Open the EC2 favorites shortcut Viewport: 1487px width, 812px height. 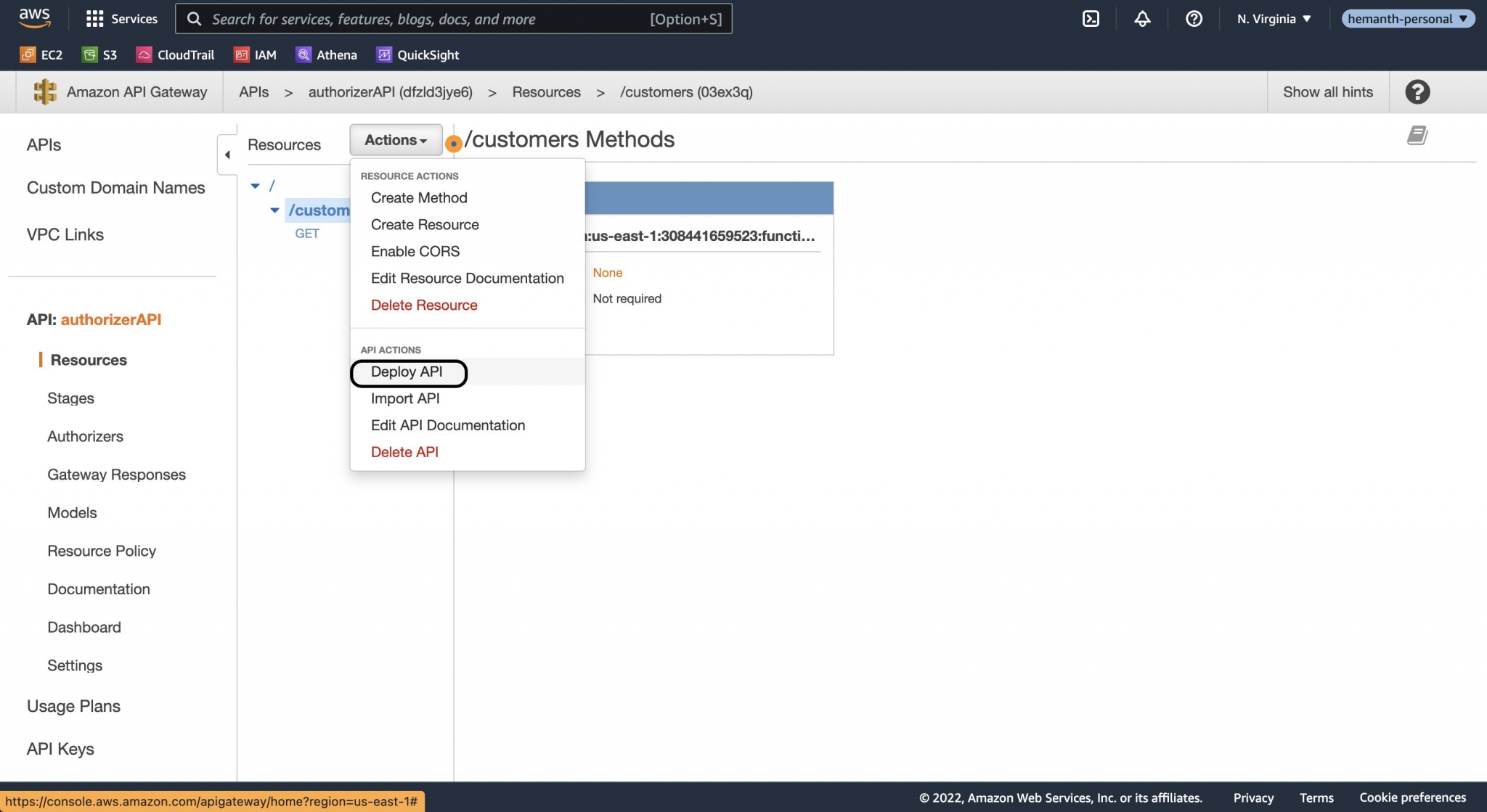41,54
